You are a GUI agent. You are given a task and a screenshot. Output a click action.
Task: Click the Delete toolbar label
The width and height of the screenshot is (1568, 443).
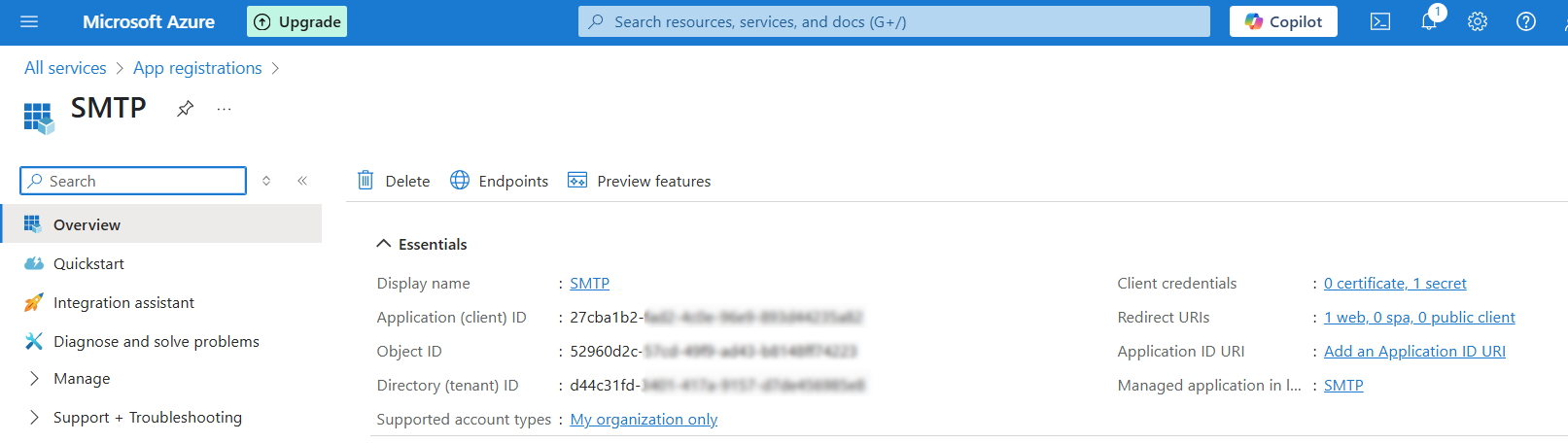(407, 181)
